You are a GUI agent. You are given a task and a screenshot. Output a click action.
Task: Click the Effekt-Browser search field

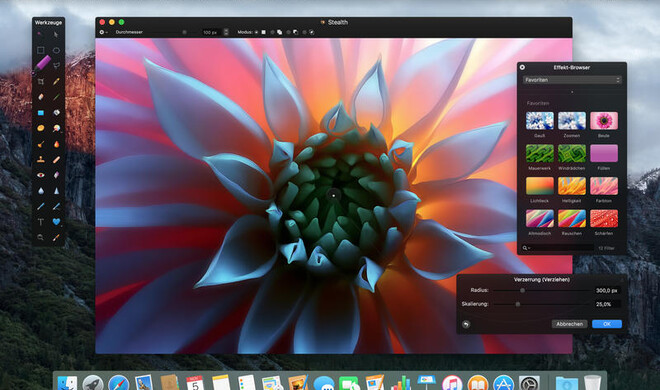(558, 248)
